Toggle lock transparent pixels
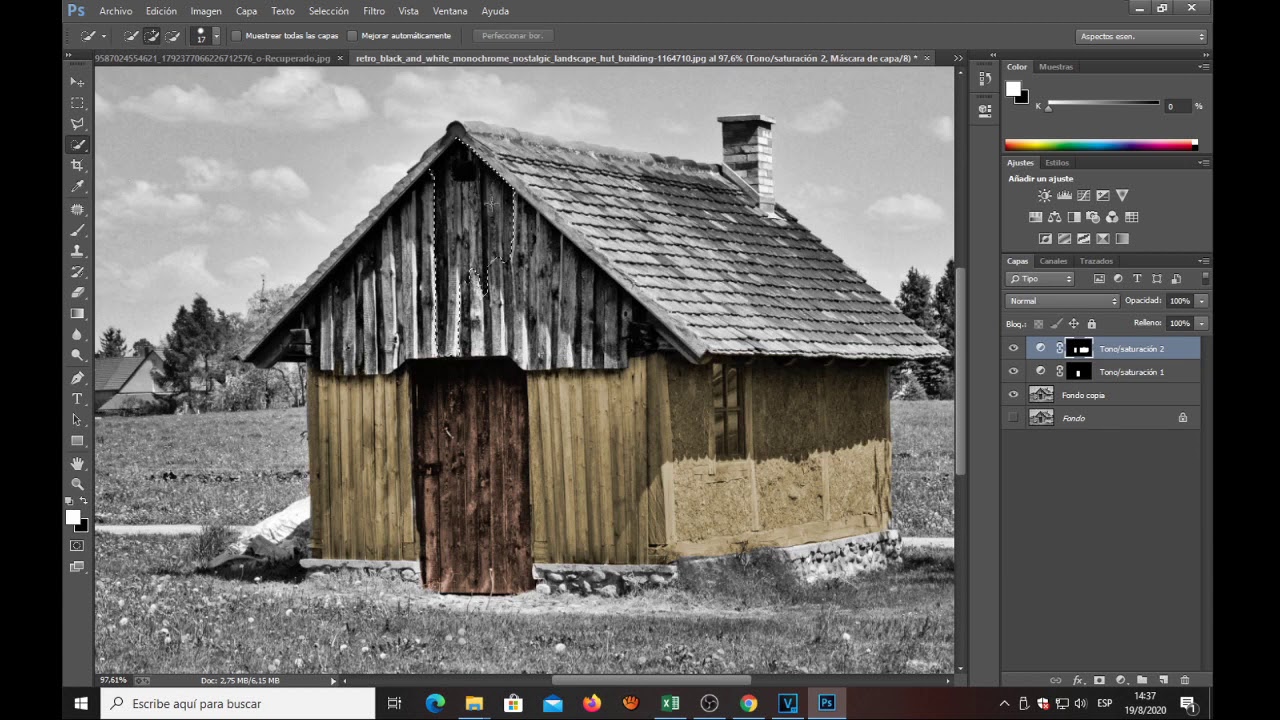 1038,324
